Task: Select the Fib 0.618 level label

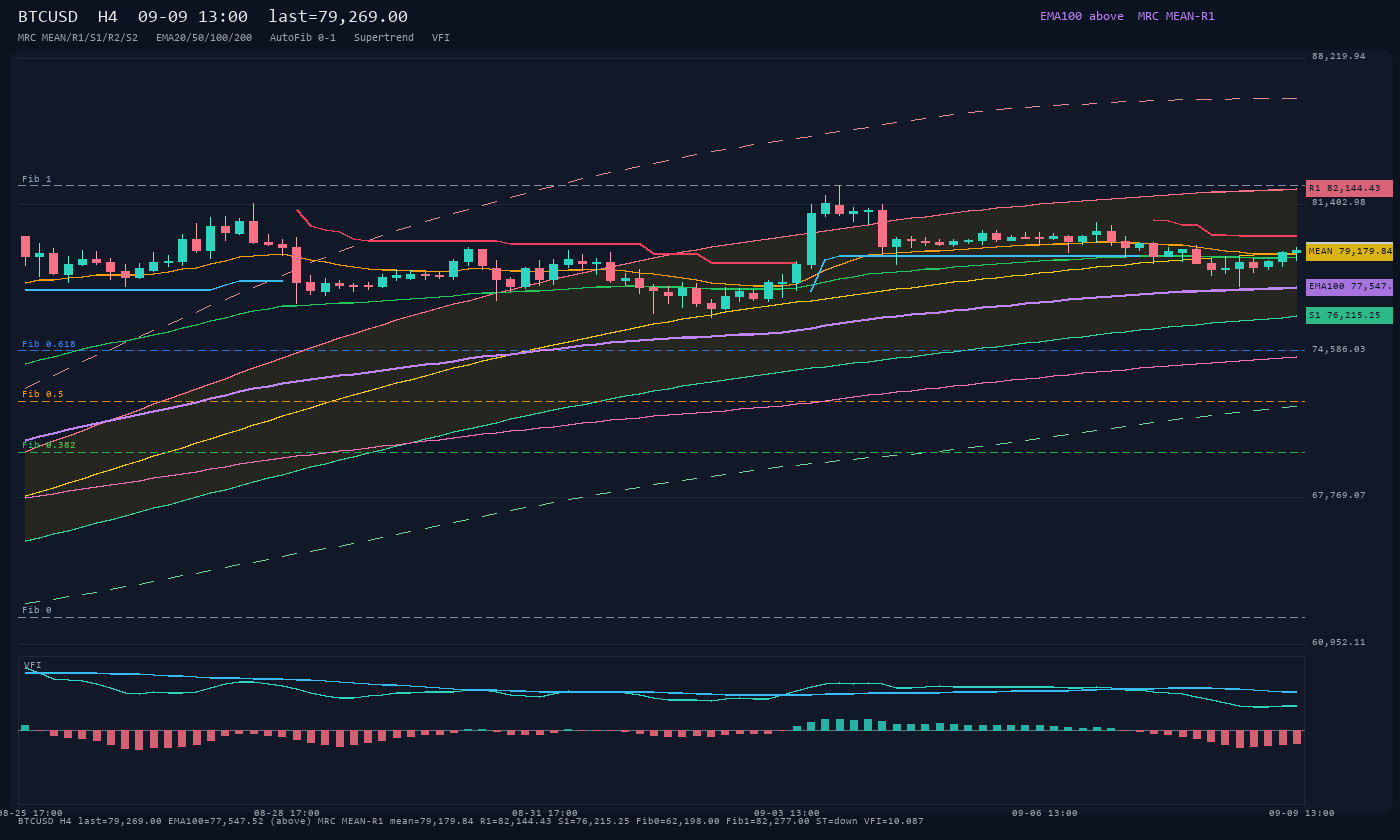Action: [x=49, y=344]
